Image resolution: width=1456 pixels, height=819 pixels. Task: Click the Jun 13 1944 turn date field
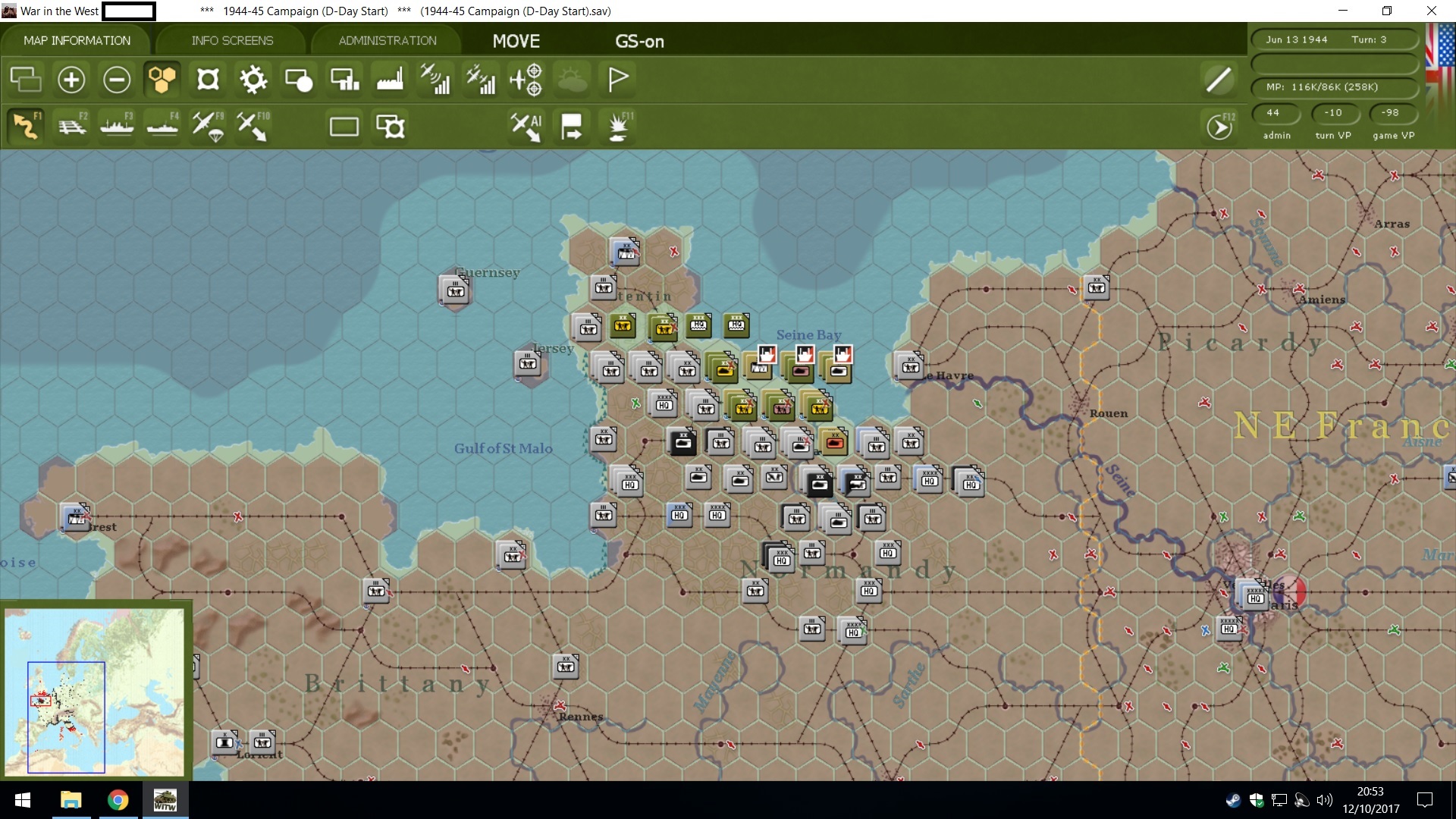click(x=1334, y=39)
